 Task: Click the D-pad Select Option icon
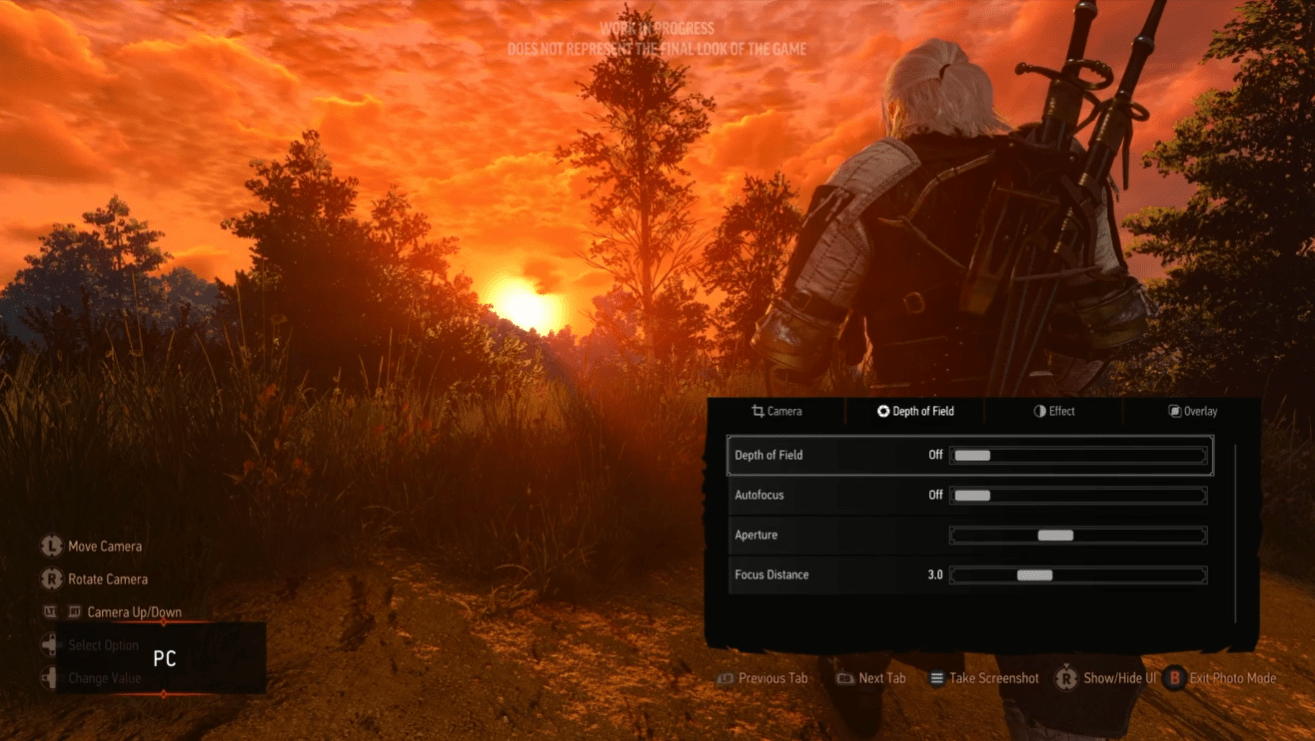coord(50,645)
